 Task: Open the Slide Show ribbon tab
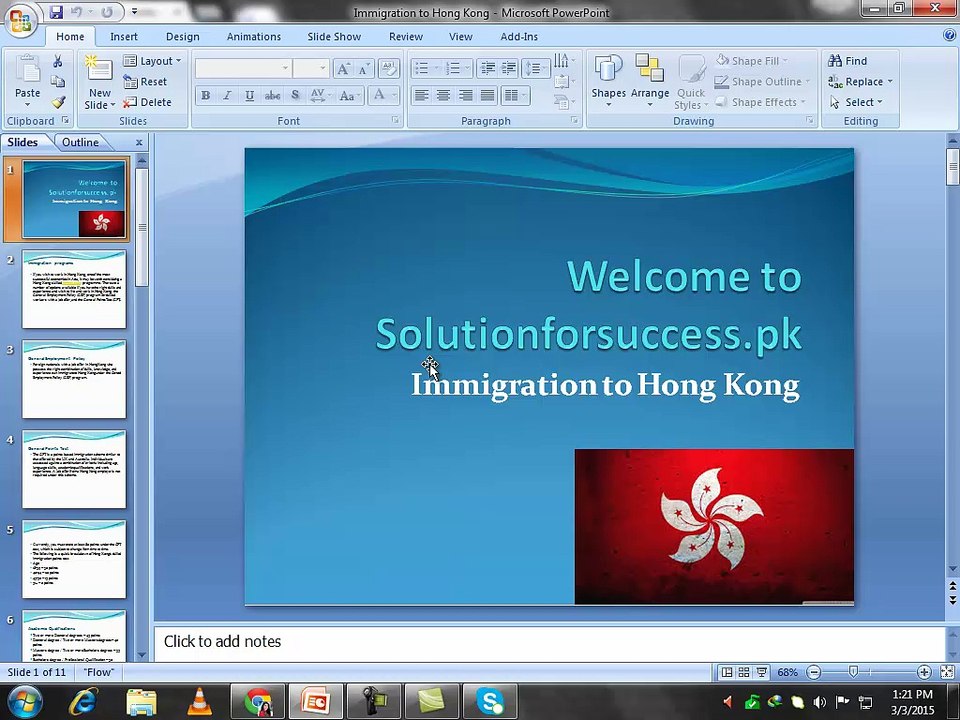click(334, 37)
